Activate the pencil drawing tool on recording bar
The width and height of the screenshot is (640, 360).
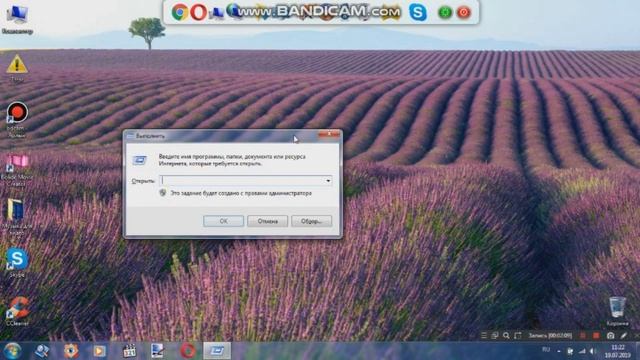coord(623,336)
